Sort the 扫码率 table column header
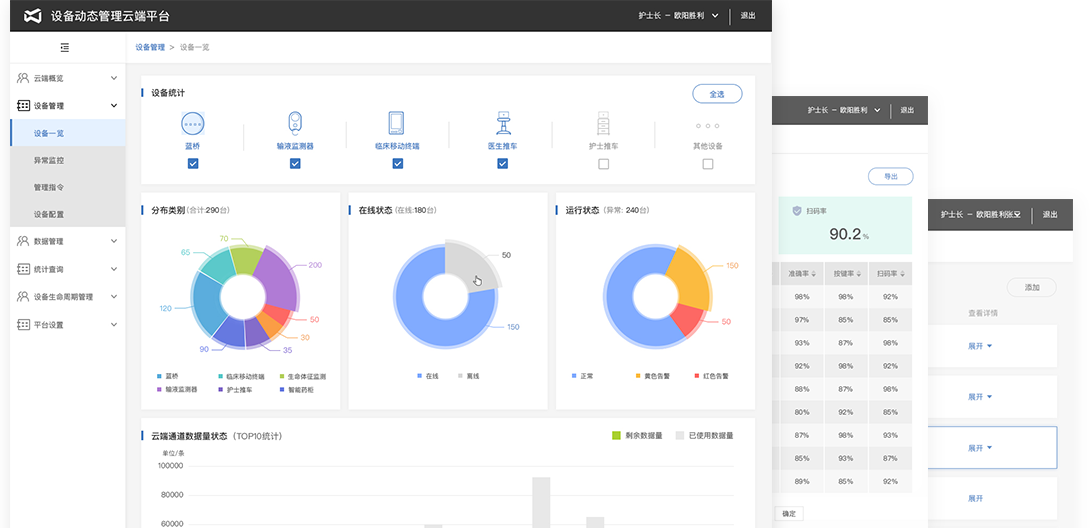 click(x=890, y=274)
